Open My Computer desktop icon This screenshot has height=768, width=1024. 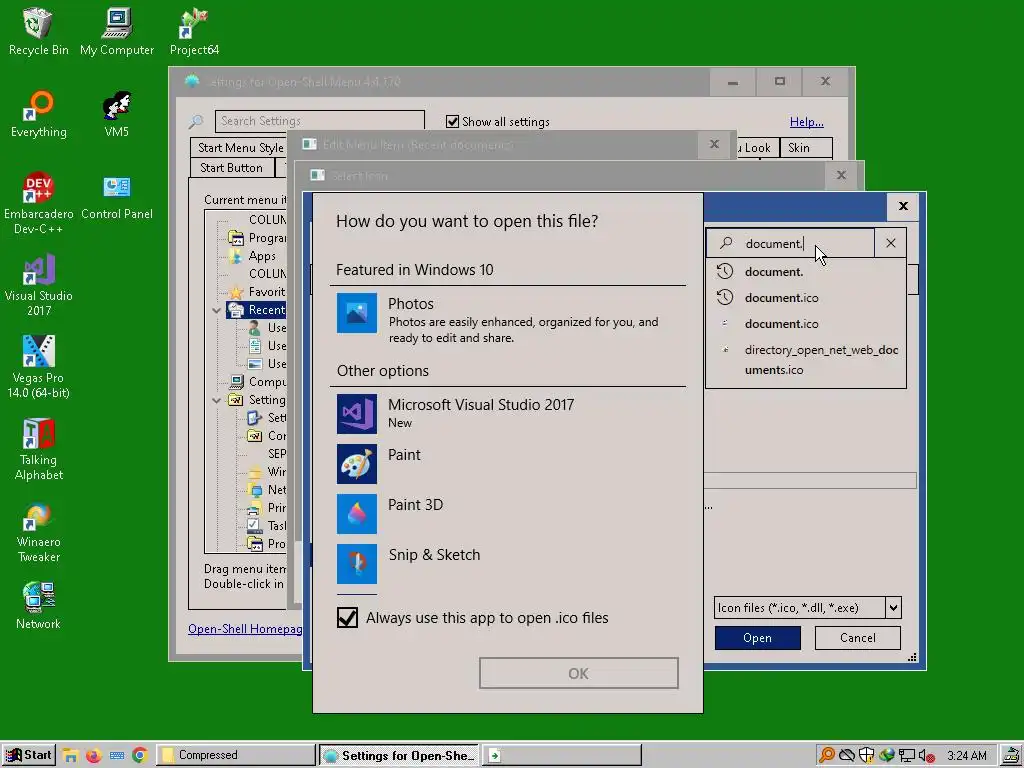(117, 31)
